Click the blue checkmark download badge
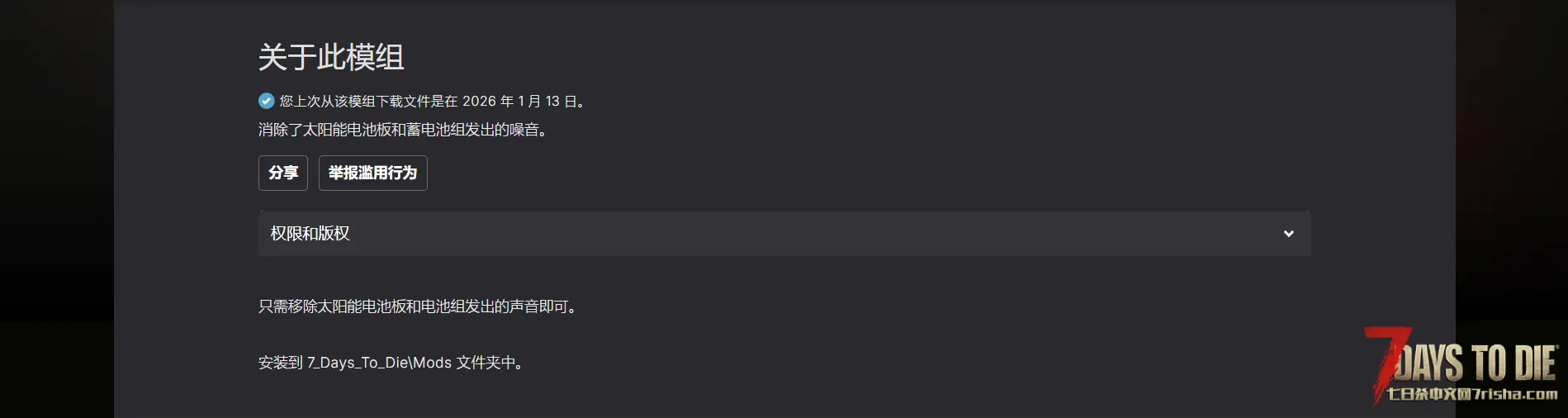Screen dimensions: 1568x418 click(x=266, y=101)
